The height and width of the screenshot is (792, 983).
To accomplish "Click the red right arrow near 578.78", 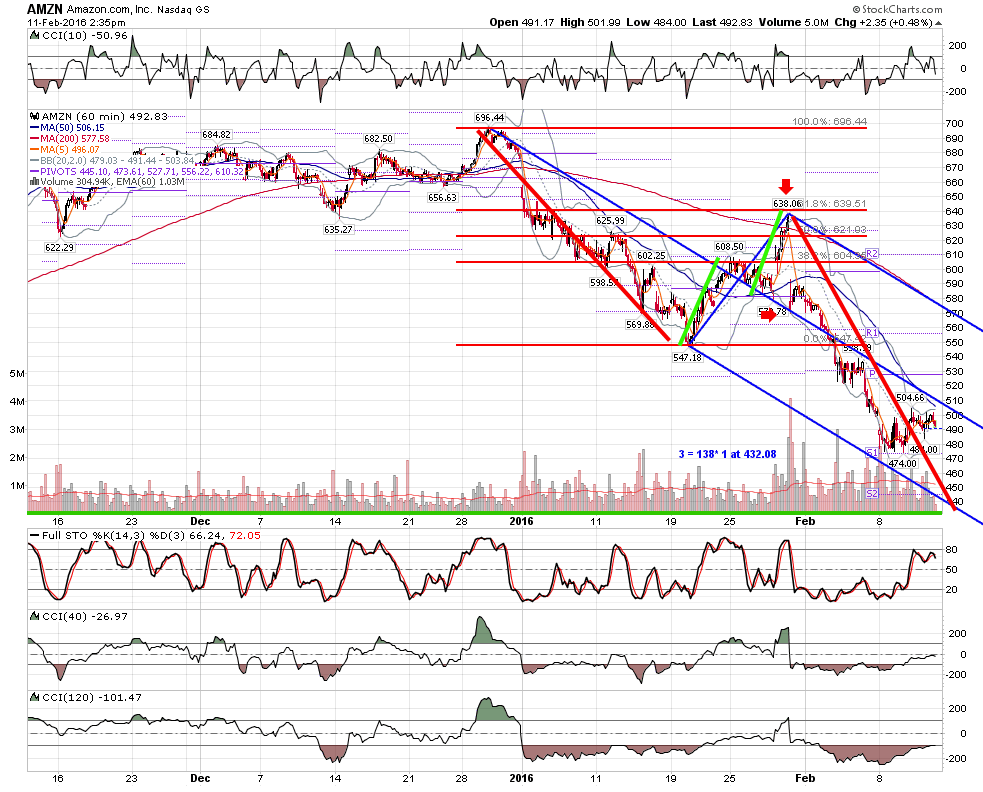I will (x=768, y=315).
